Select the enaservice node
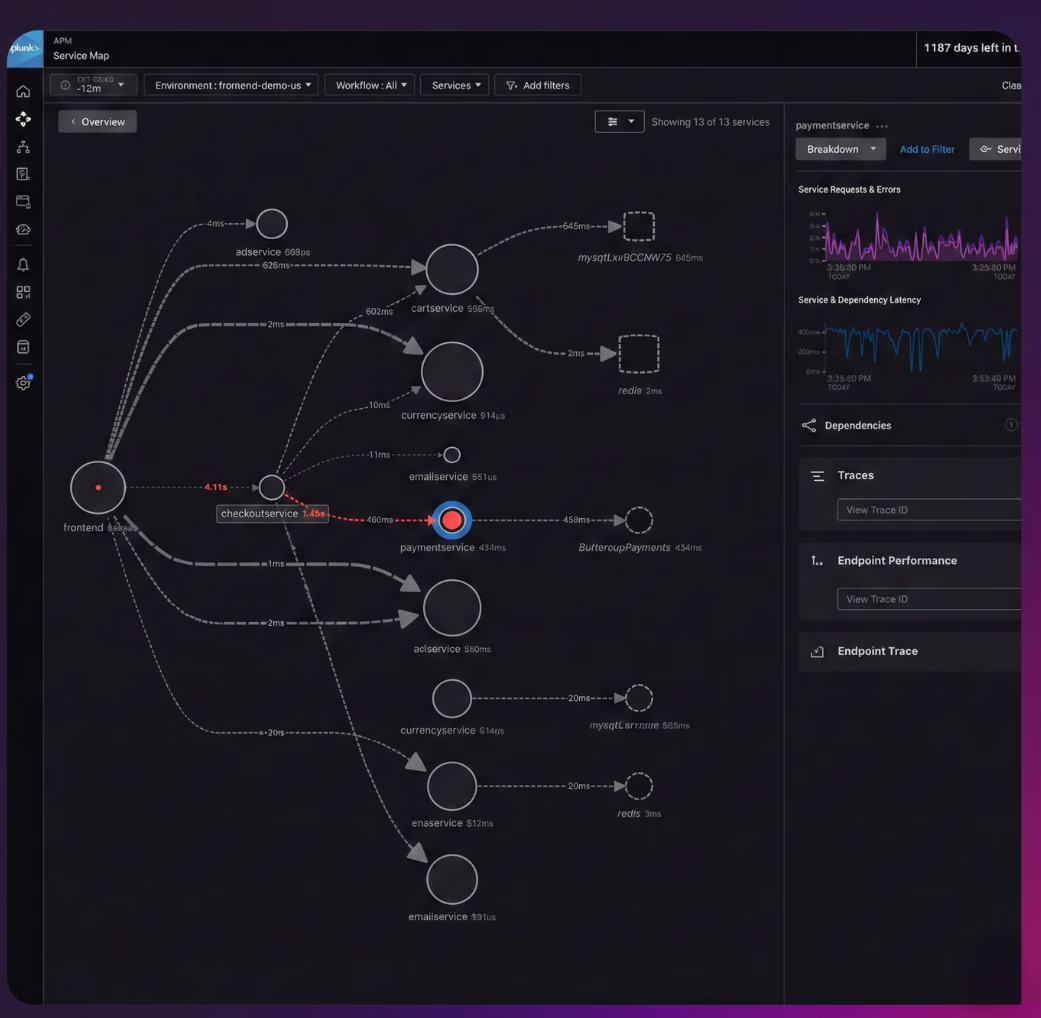The height and width of the screenshot is (1018, 1041). click(x=452, y=786)
